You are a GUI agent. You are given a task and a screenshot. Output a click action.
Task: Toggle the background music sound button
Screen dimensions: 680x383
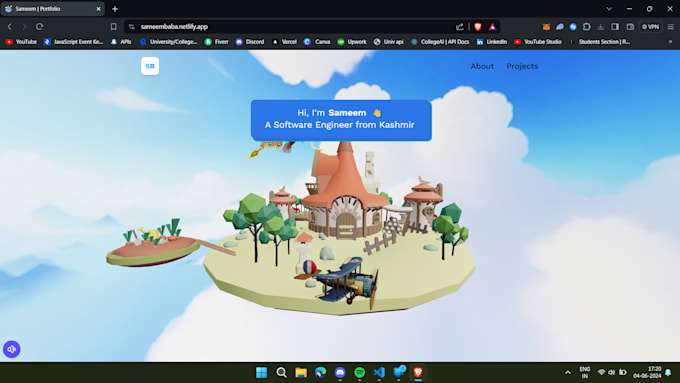12,349
